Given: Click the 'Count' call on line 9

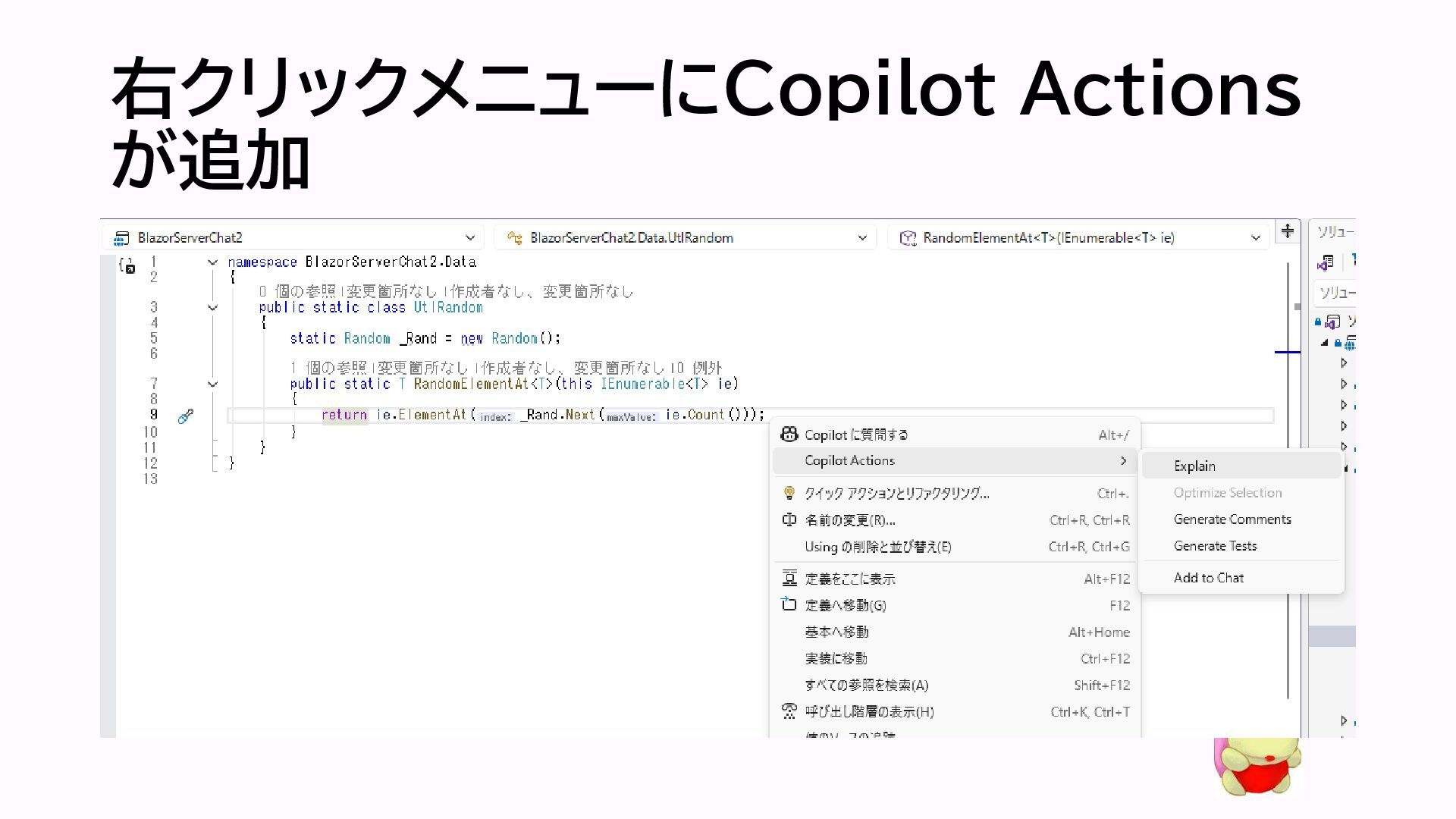Looking at the screenshot, I should (x=706, y=415).
